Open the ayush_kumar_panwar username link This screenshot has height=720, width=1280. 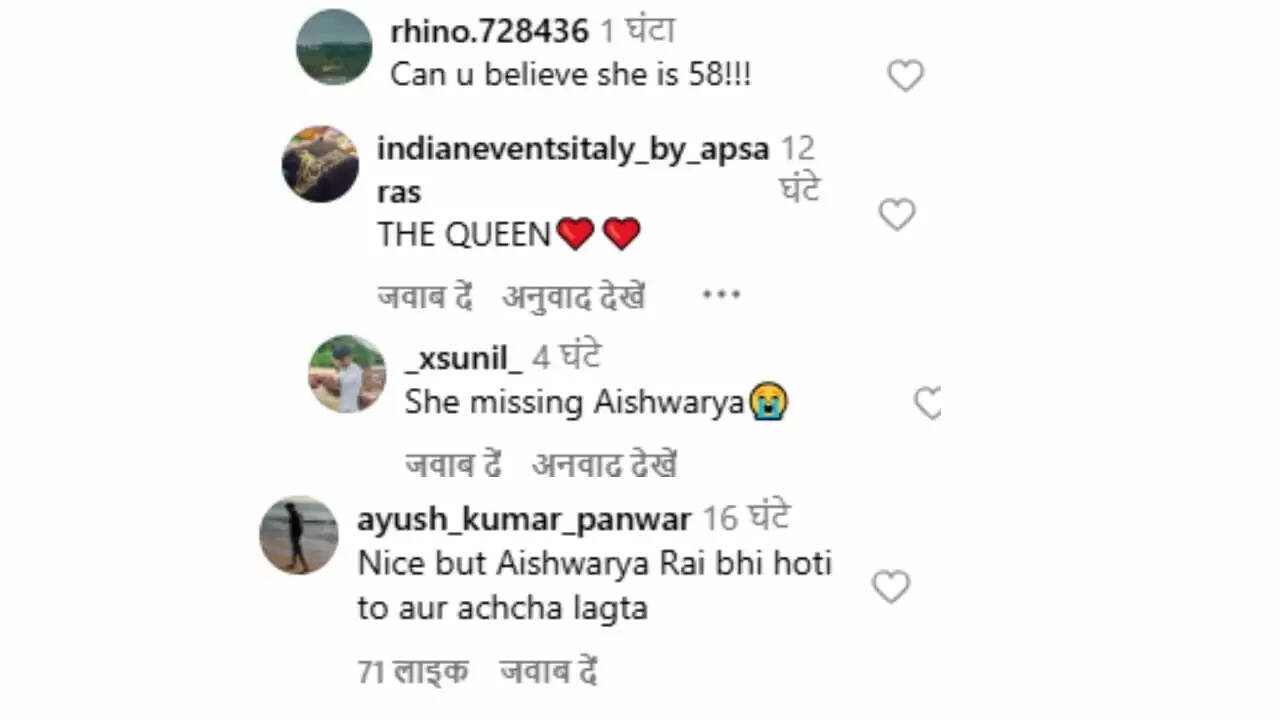tap(524, 520)
